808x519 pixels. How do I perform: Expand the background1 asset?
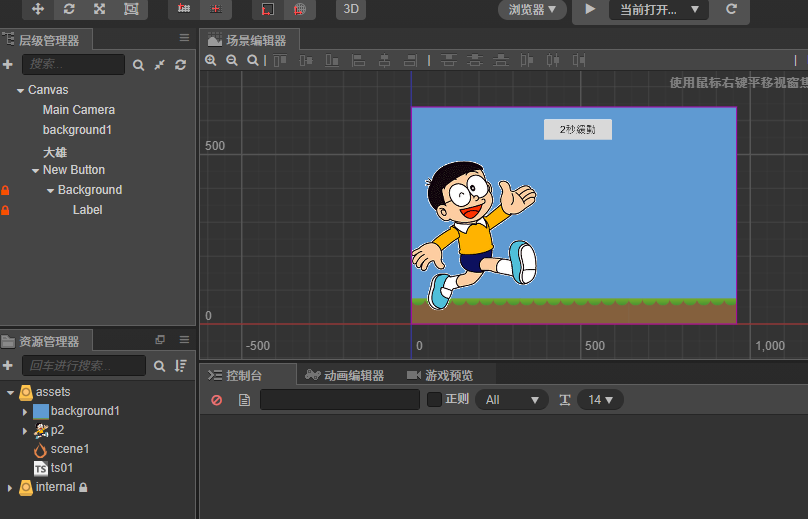[25, 412]
